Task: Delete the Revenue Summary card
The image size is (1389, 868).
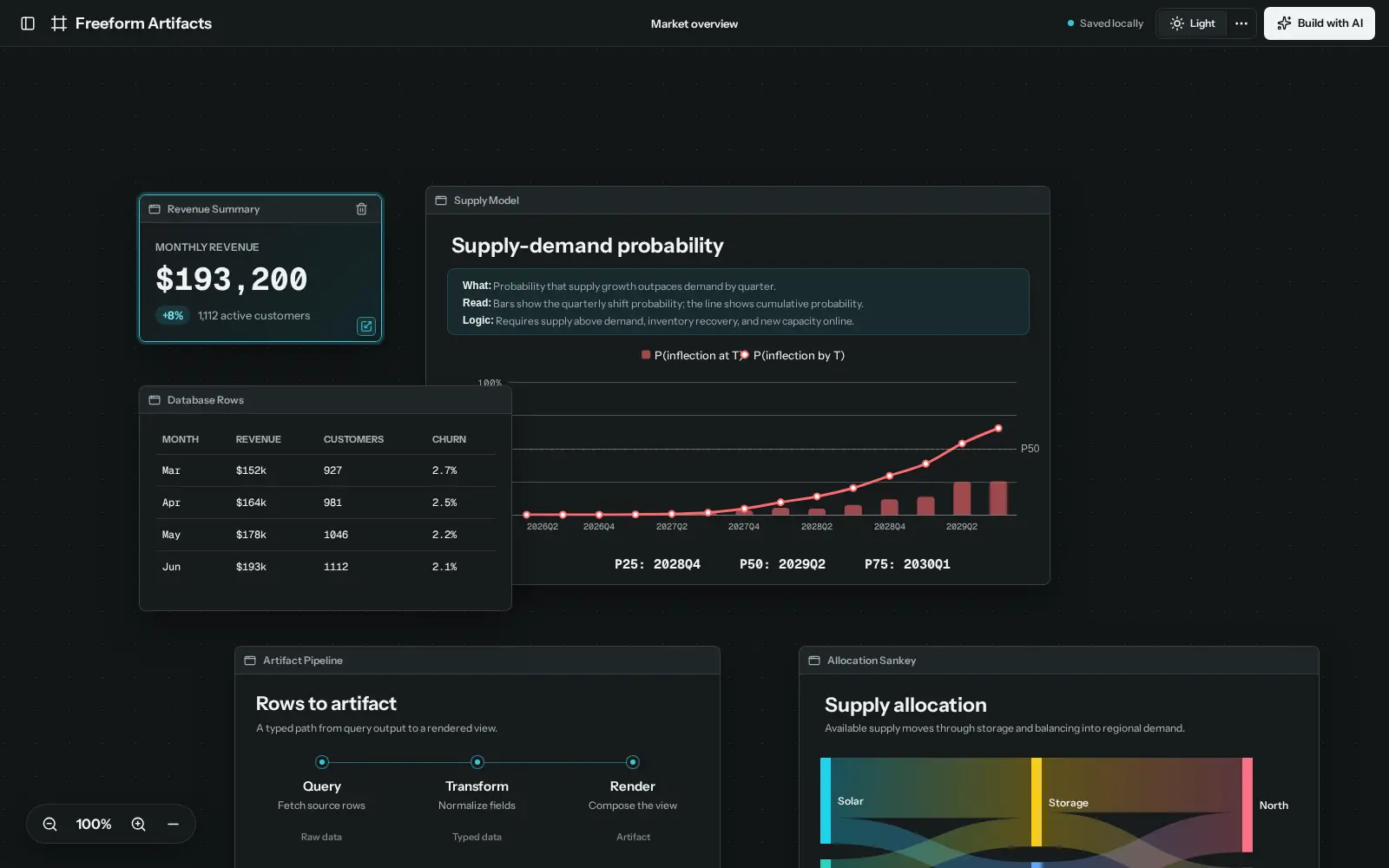Action: point(361,209)
